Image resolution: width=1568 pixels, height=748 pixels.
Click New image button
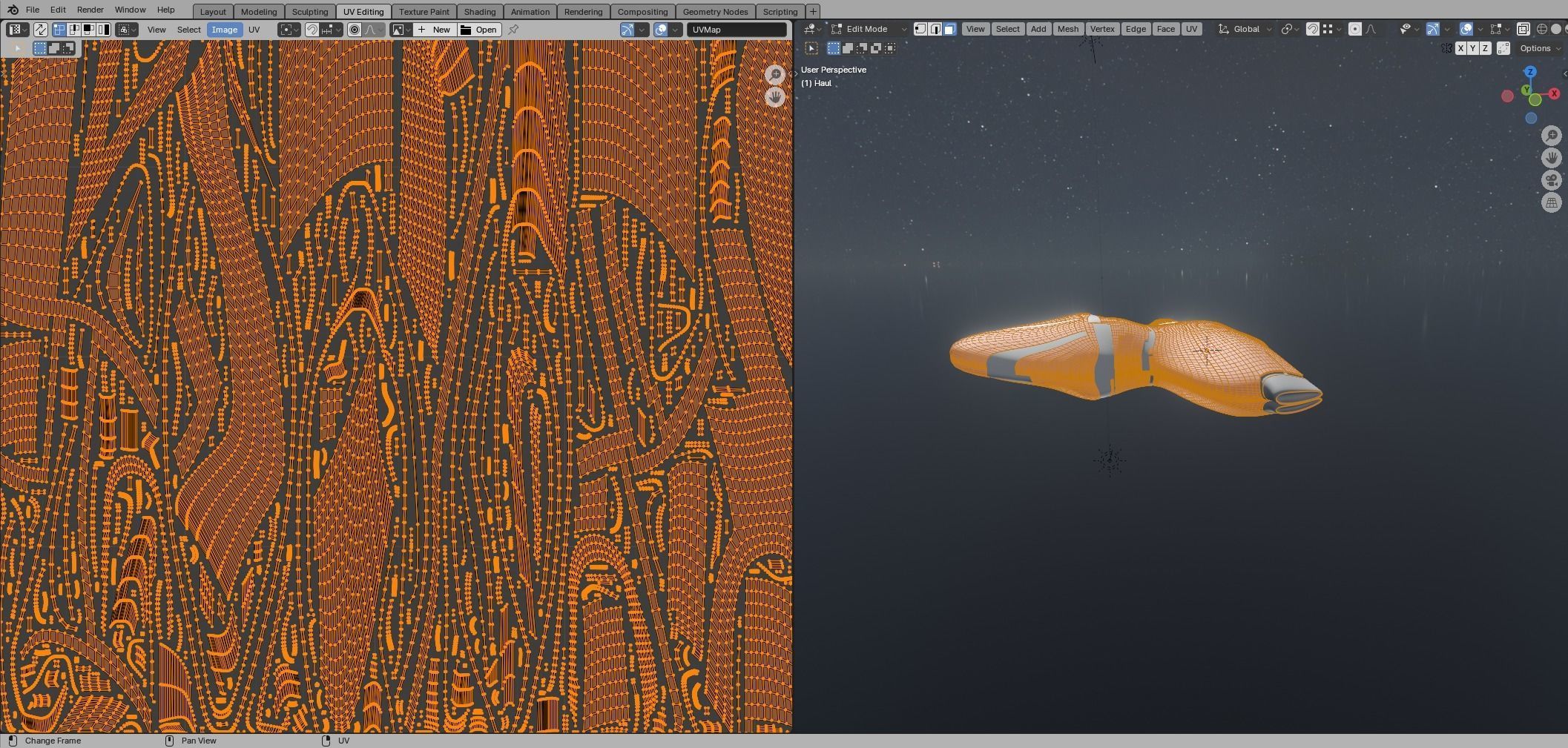click(435, 30)
